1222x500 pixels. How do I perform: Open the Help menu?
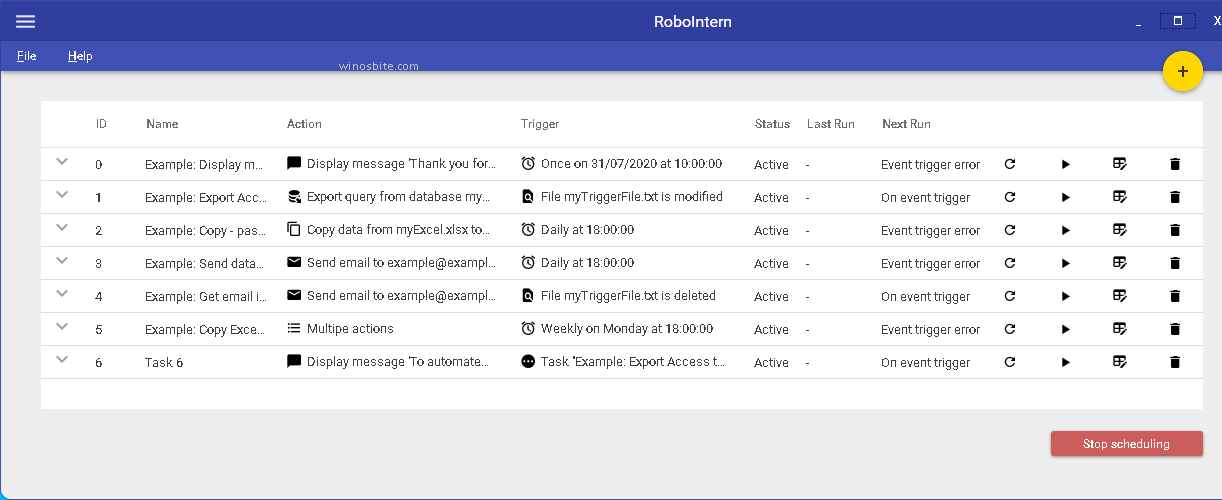[80, 56]
